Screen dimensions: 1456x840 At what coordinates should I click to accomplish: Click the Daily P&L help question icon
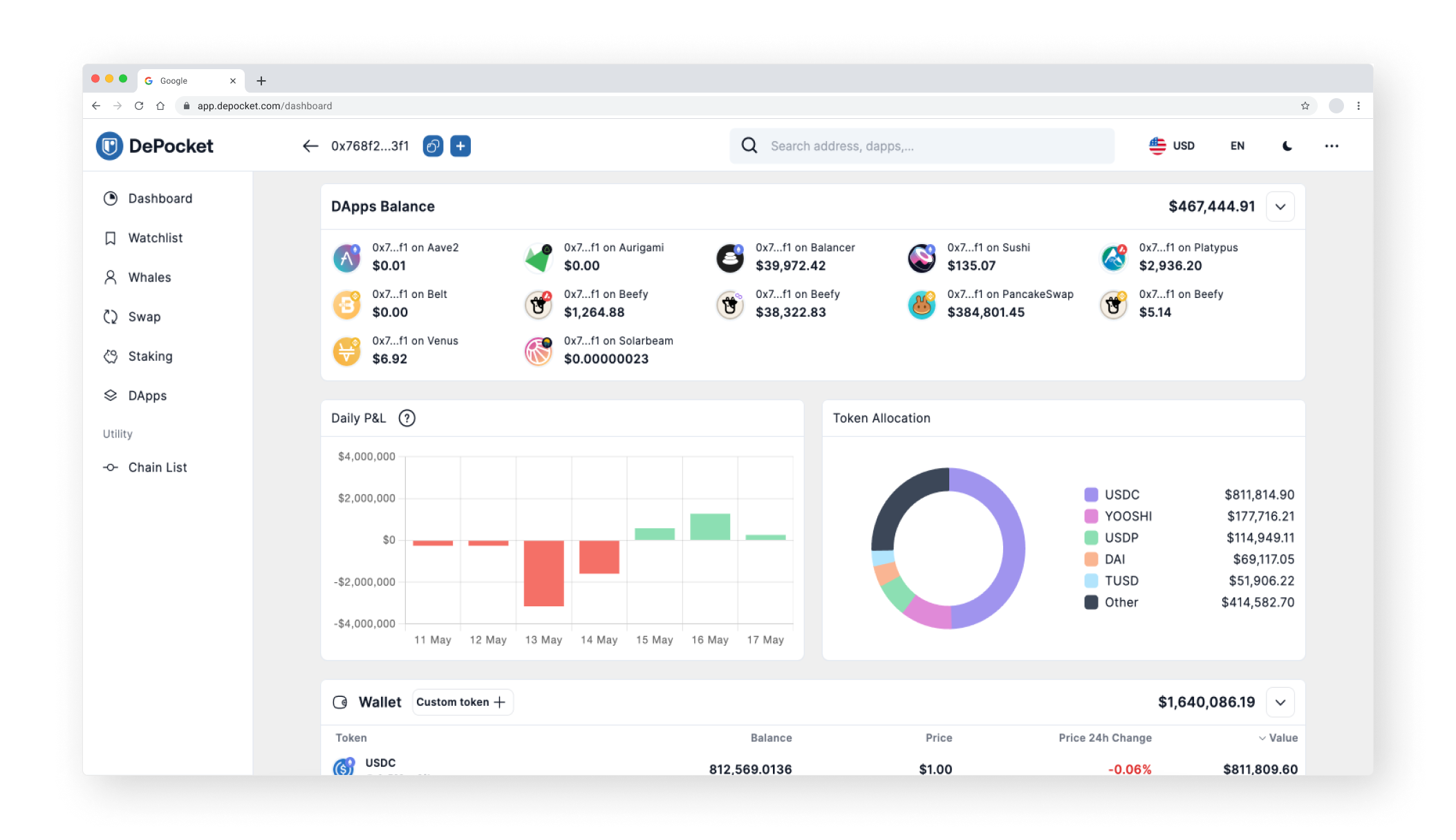pos(407,418)
